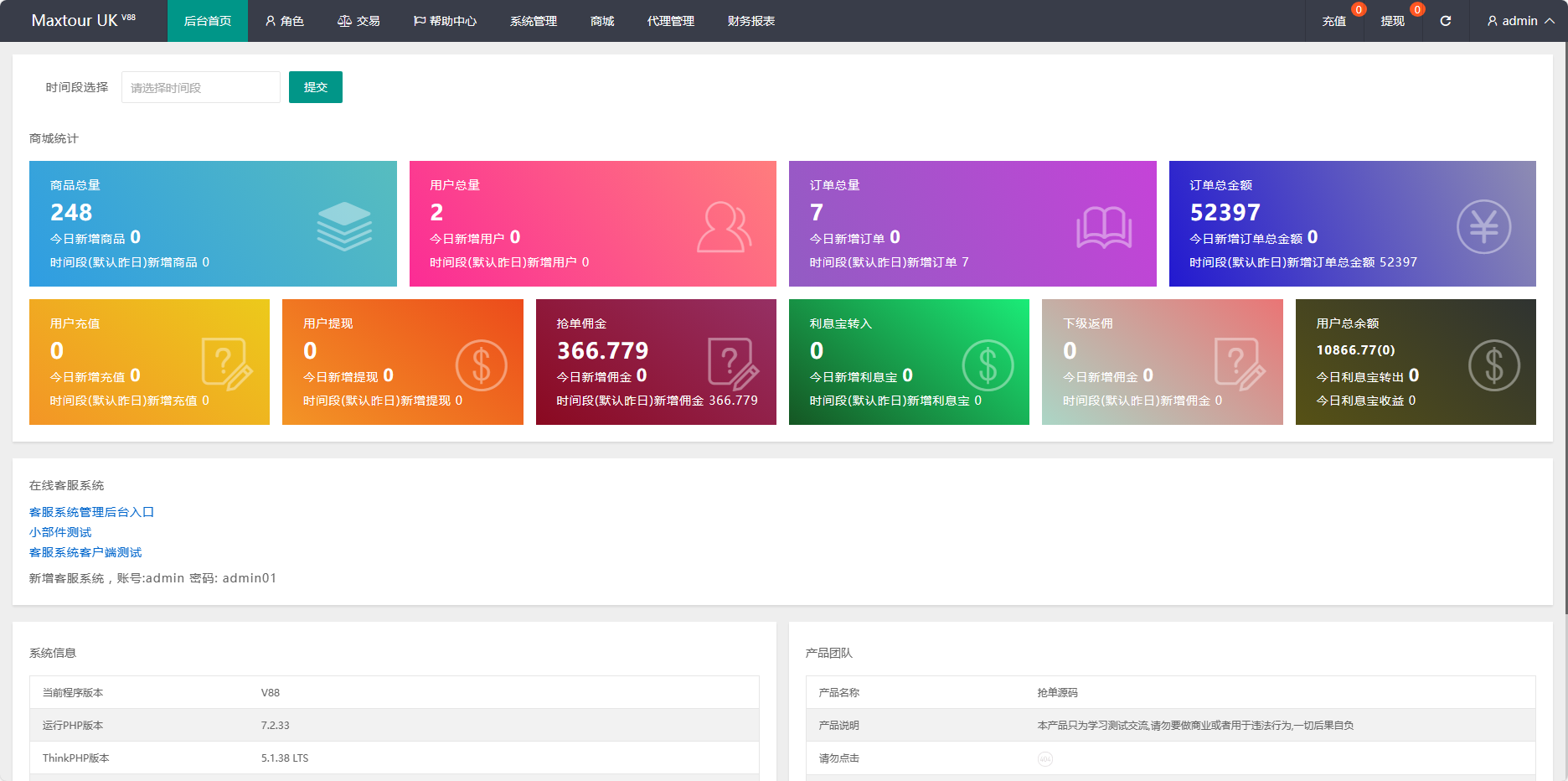1568x781 pixels.
Task: Click the 抢单源码 product name cell
Action: (1057, 693)
